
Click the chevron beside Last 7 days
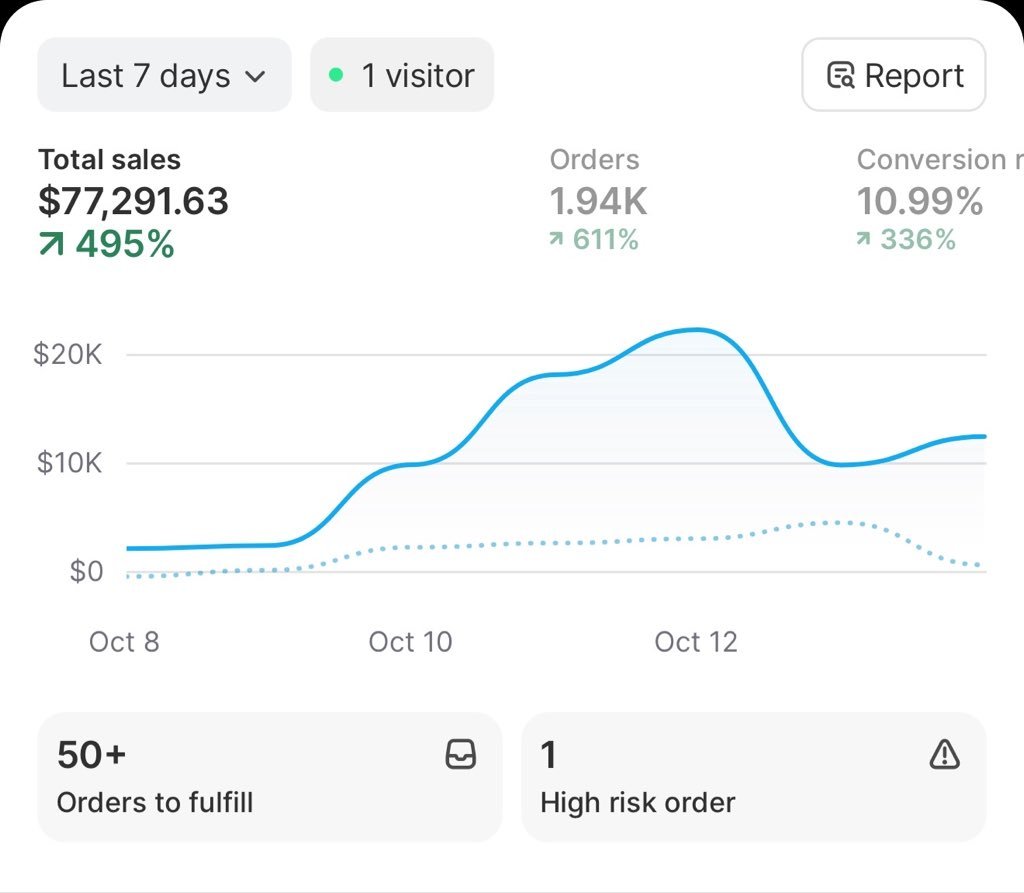coord(256,77)
